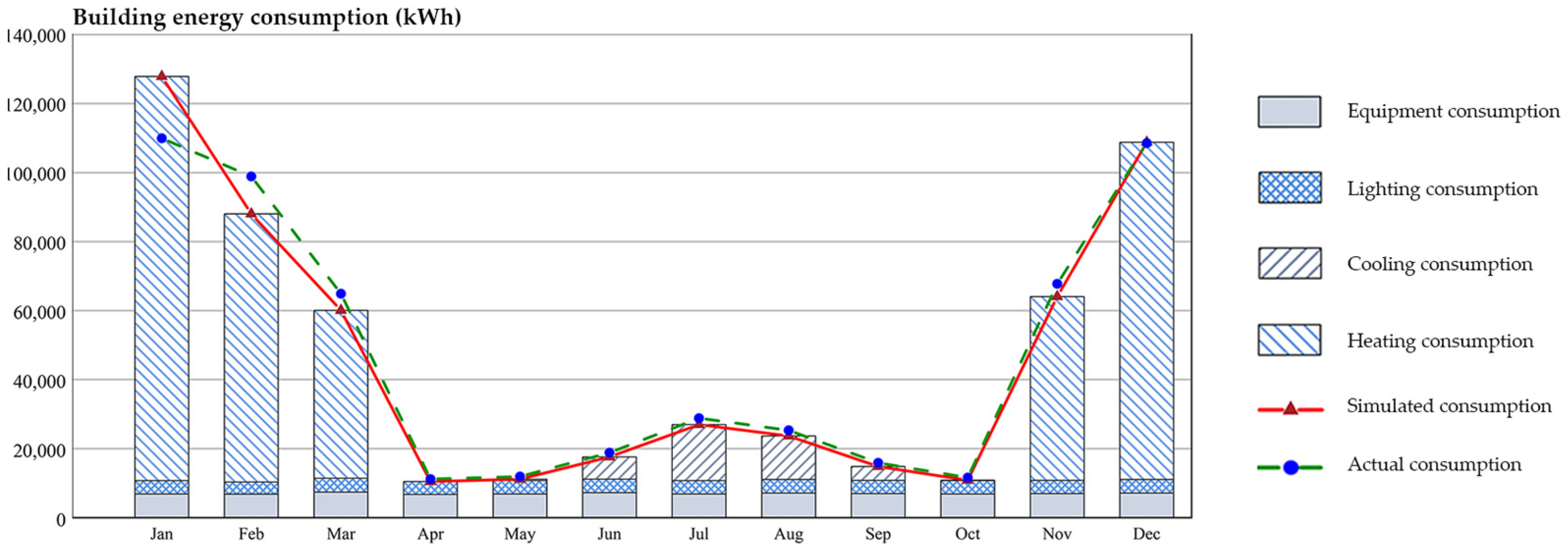This screenshot has width=1568, height=551.
Task: Click the Lighting consumption legend swatch
Action: [1289, 187]
